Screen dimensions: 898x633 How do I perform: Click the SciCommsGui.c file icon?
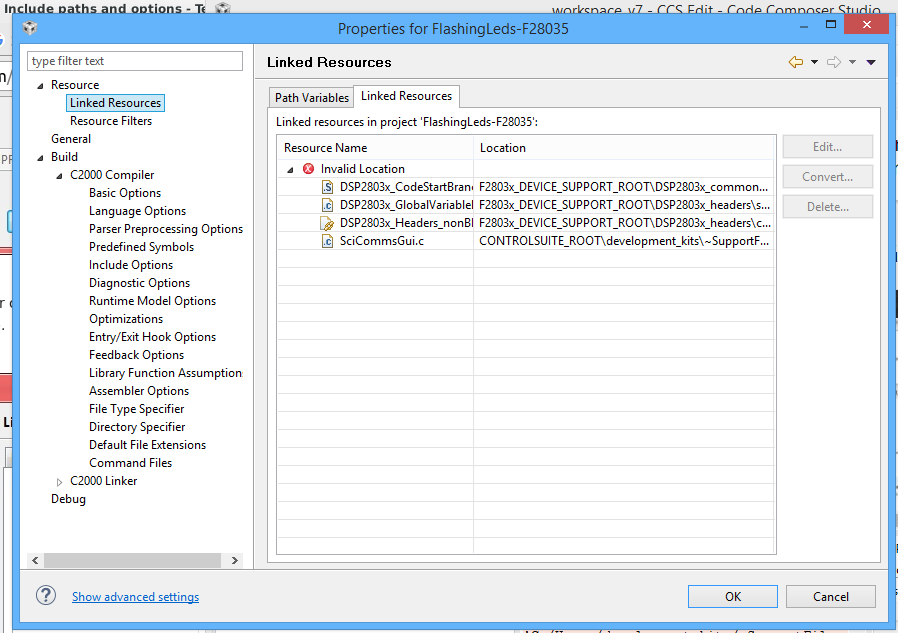point(327,241)
